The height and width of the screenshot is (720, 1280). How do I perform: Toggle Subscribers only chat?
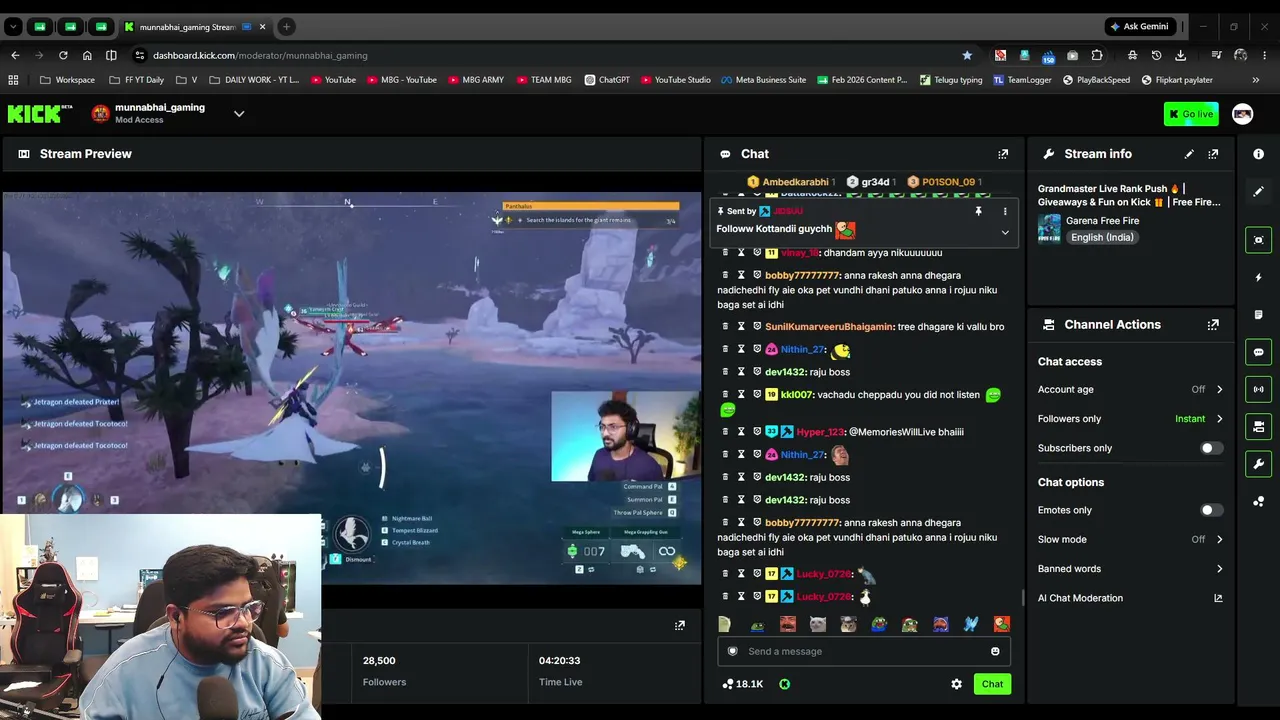(x=1210, y=448)
